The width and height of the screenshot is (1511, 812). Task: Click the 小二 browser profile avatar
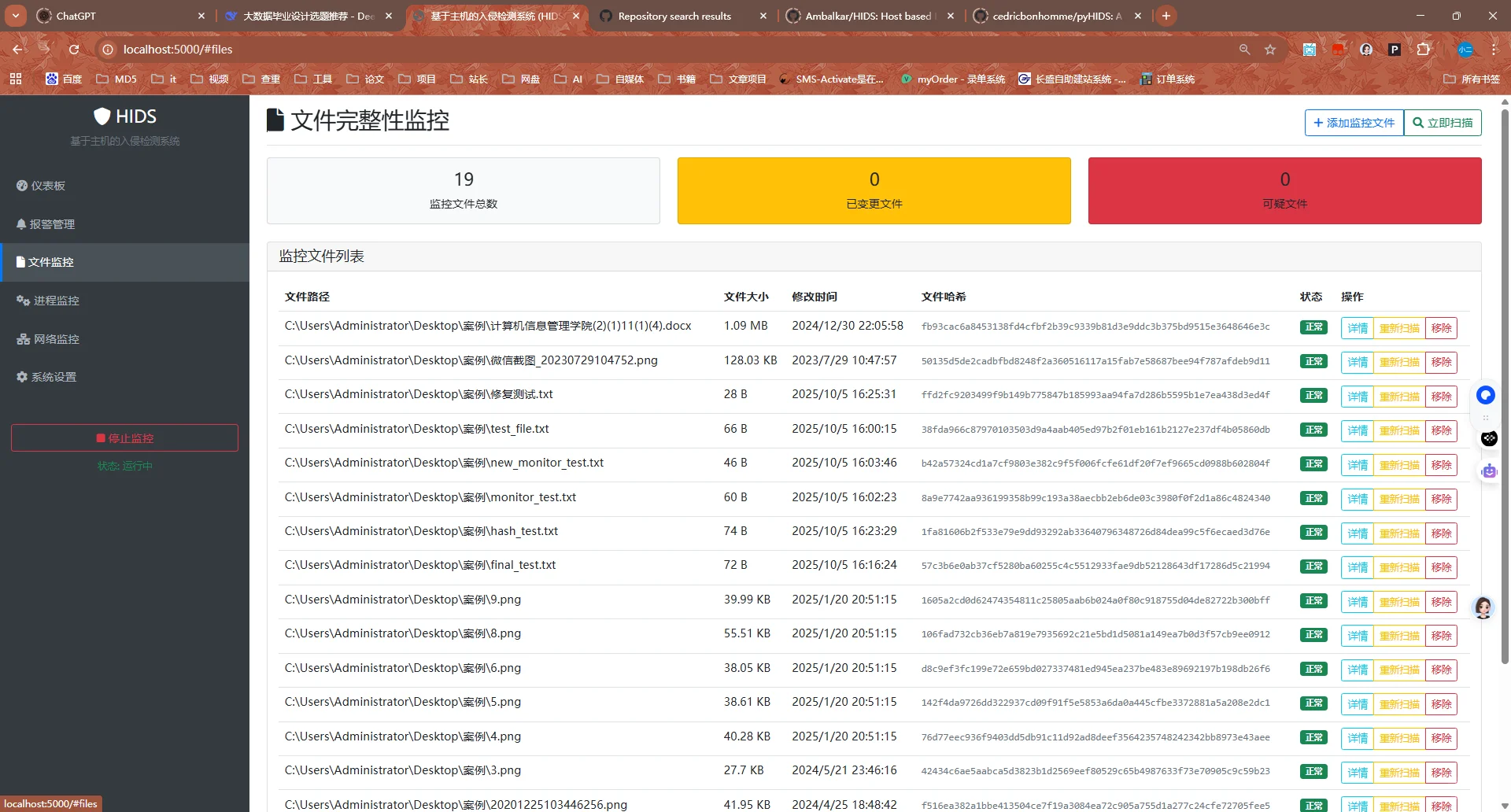pos(1465,49)
